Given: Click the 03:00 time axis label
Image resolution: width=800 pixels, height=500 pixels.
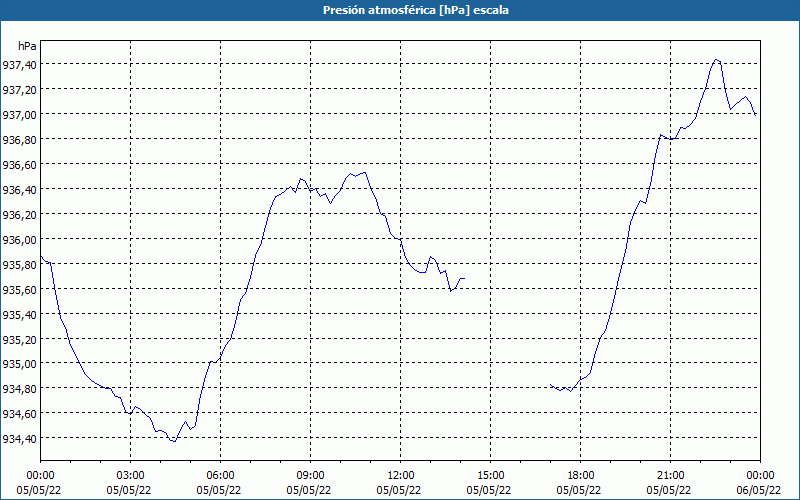Looking at the screenshot, I should pyautogui.click(x=131, y=476).
